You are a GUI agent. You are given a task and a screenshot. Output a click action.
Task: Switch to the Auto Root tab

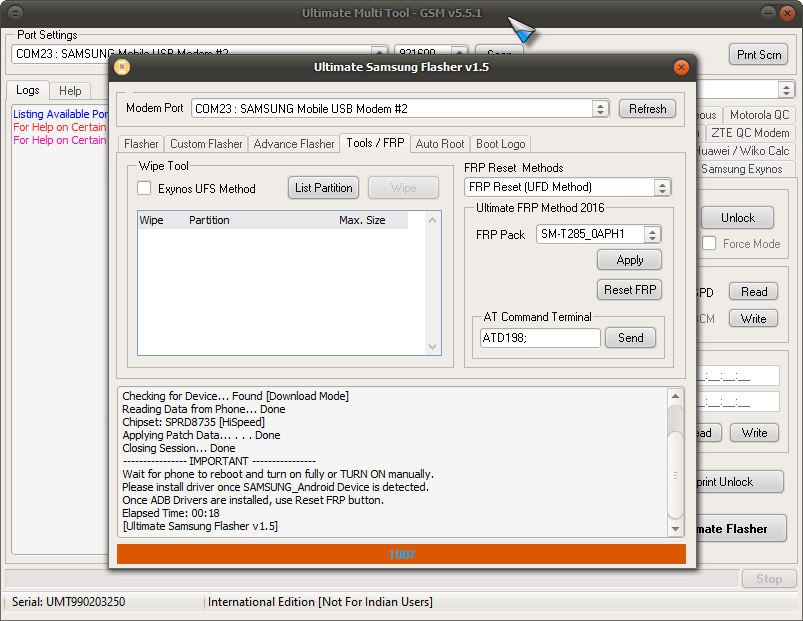tap(439, 143)
